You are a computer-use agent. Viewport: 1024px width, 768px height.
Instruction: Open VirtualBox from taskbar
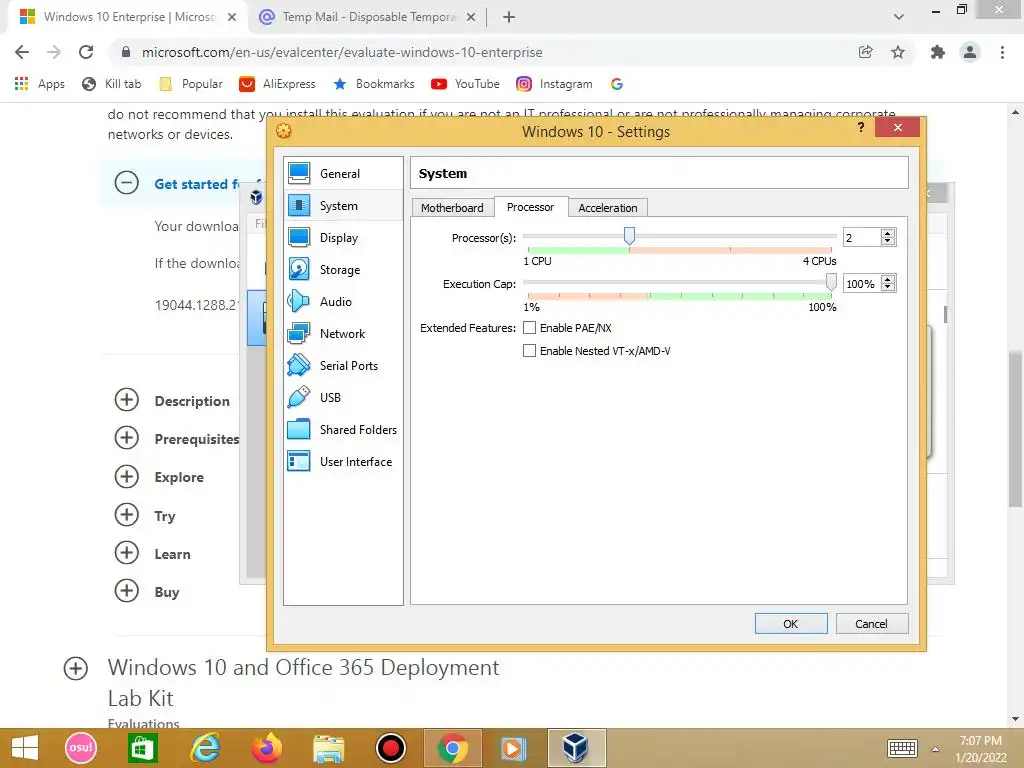pyautogui.click(x=576, y=748)
